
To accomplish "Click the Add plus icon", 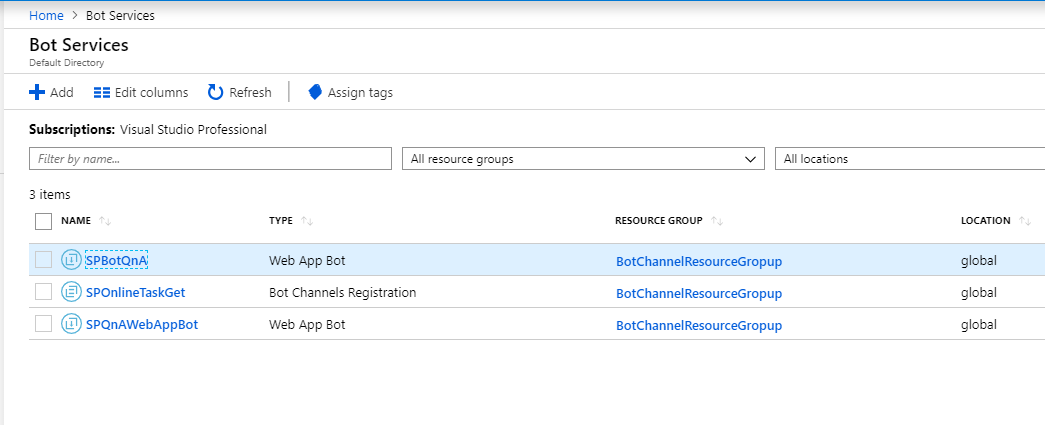I will tap(37, 92).
